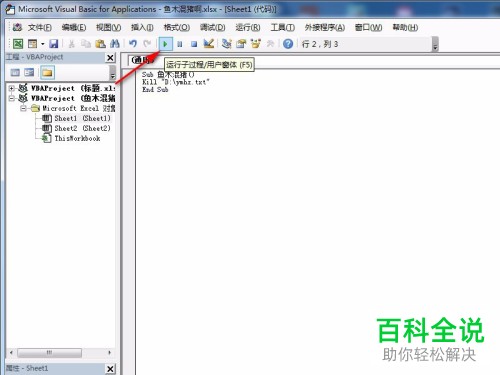Toggle Design Mode icon
This screenshot has width=500, height=375.
coord(209,44)
